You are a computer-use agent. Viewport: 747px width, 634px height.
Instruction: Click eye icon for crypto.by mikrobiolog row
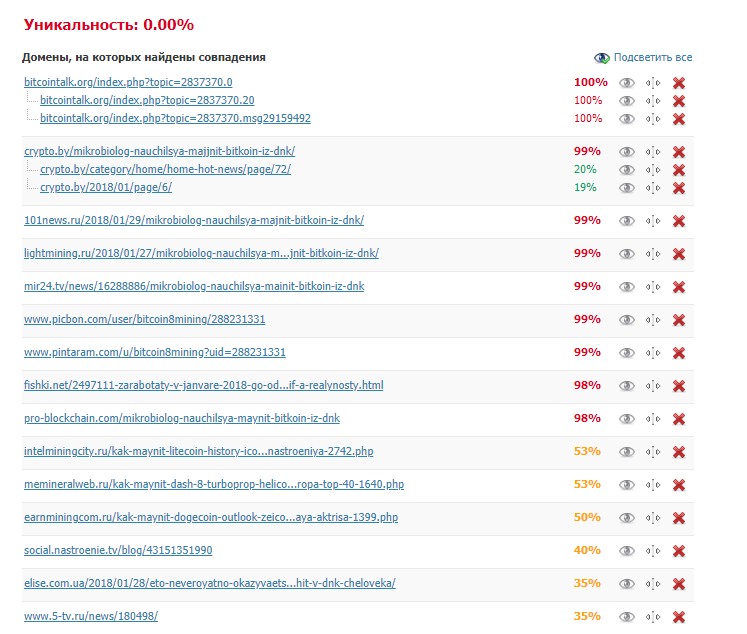point(626,152)
